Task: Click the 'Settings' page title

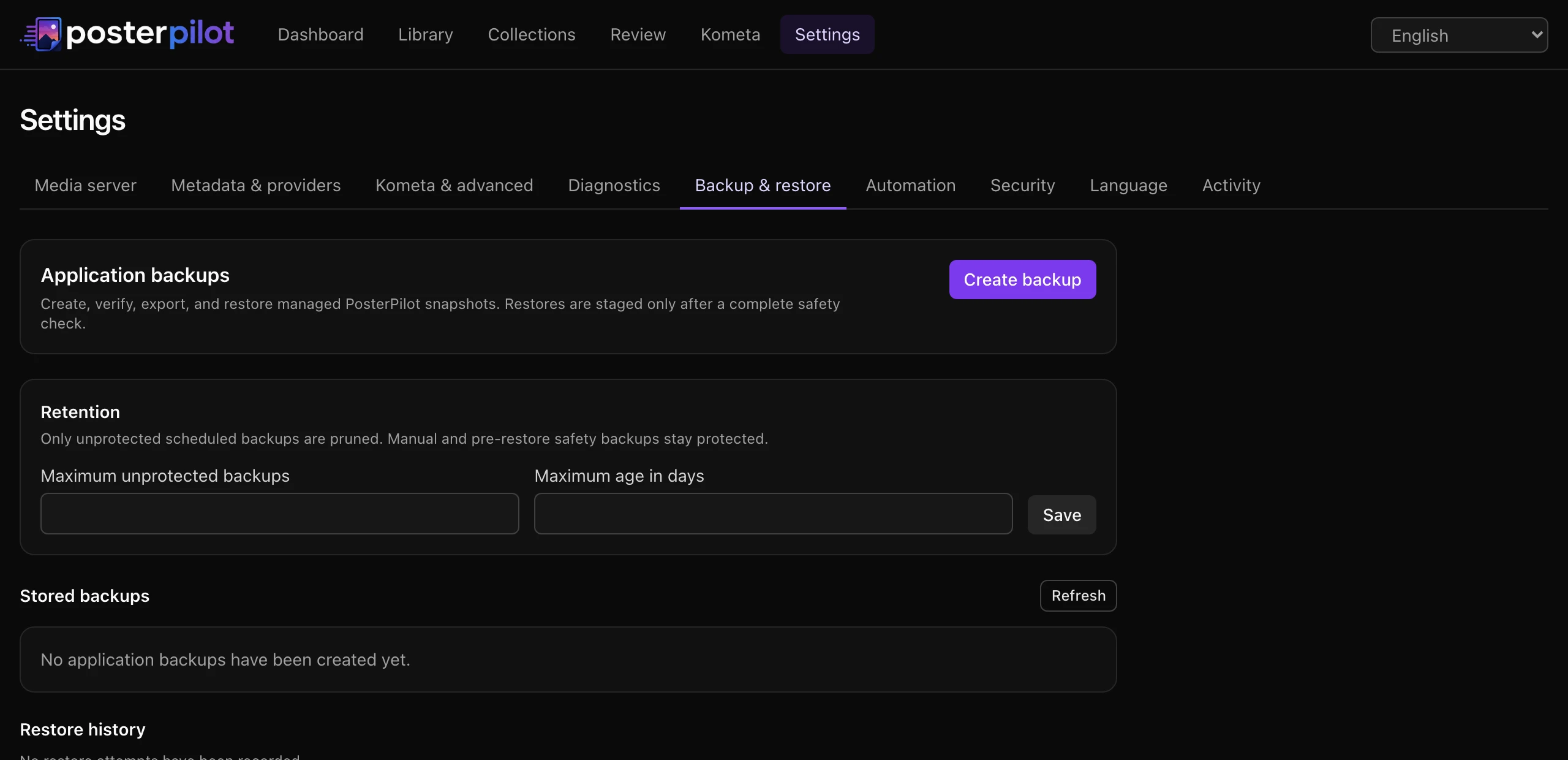Action: click(72, 120)
